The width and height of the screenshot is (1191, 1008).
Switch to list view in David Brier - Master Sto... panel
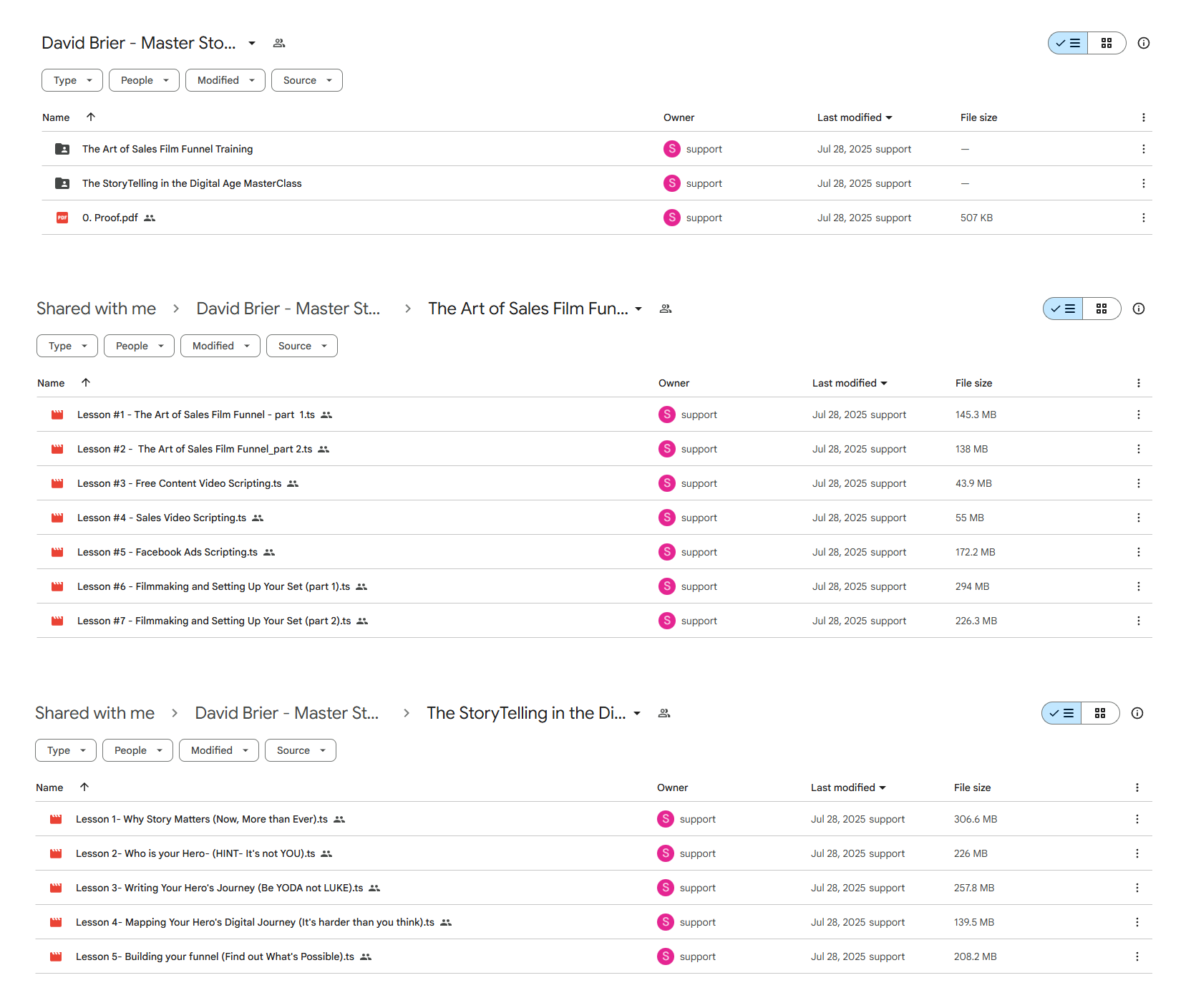point(1068,43)
